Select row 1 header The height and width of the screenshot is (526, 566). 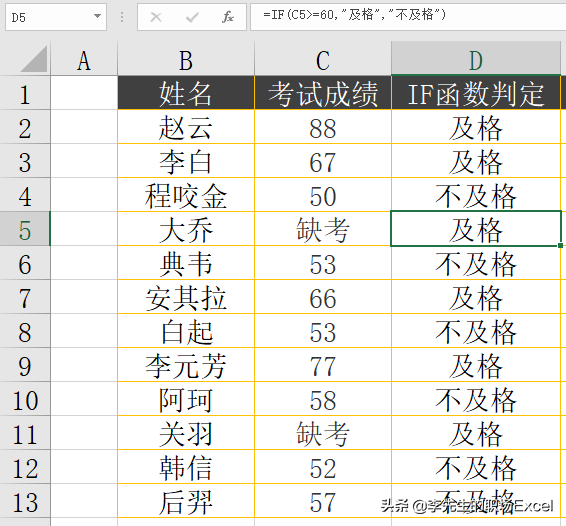click(25, 93)
